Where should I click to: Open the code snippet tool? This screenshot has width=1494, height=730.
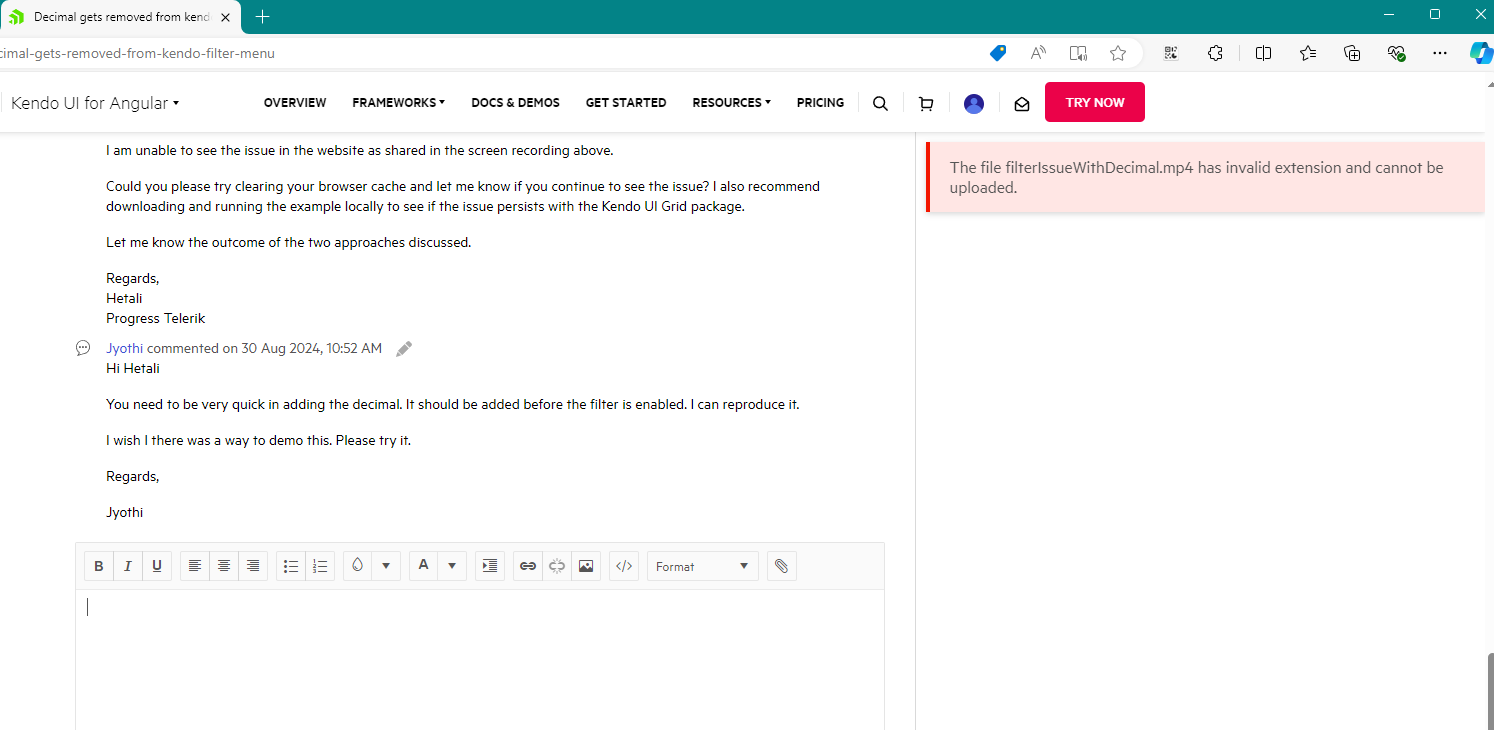(x=624, y=566)
